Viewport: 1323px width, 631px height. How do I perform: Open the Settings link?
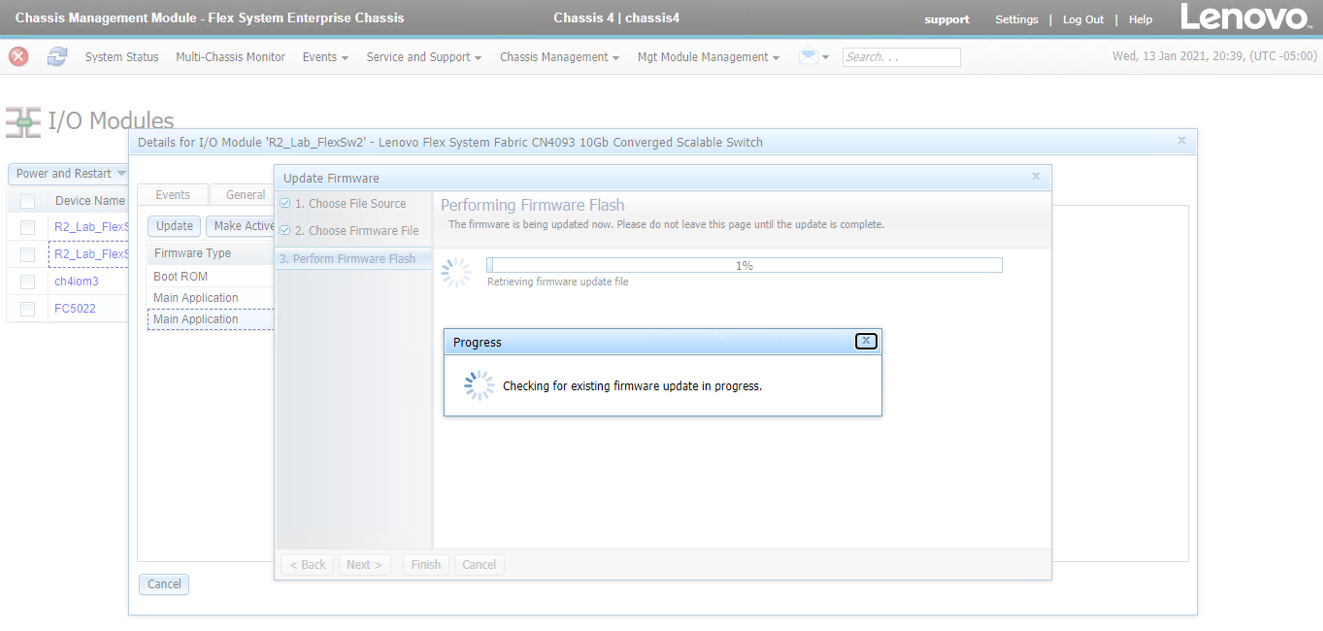[1017, 19]
